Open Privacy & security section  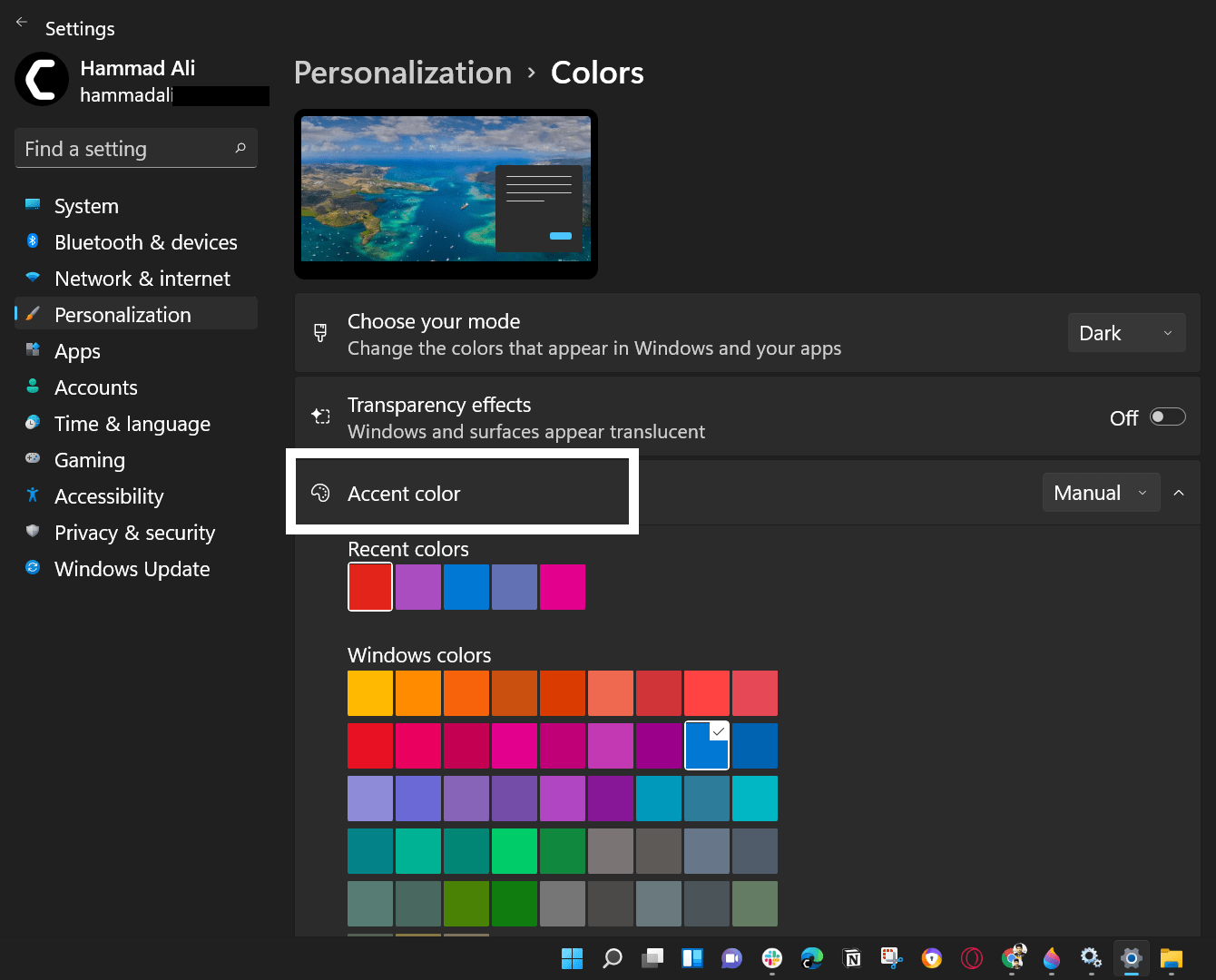(x=134, y=533)
